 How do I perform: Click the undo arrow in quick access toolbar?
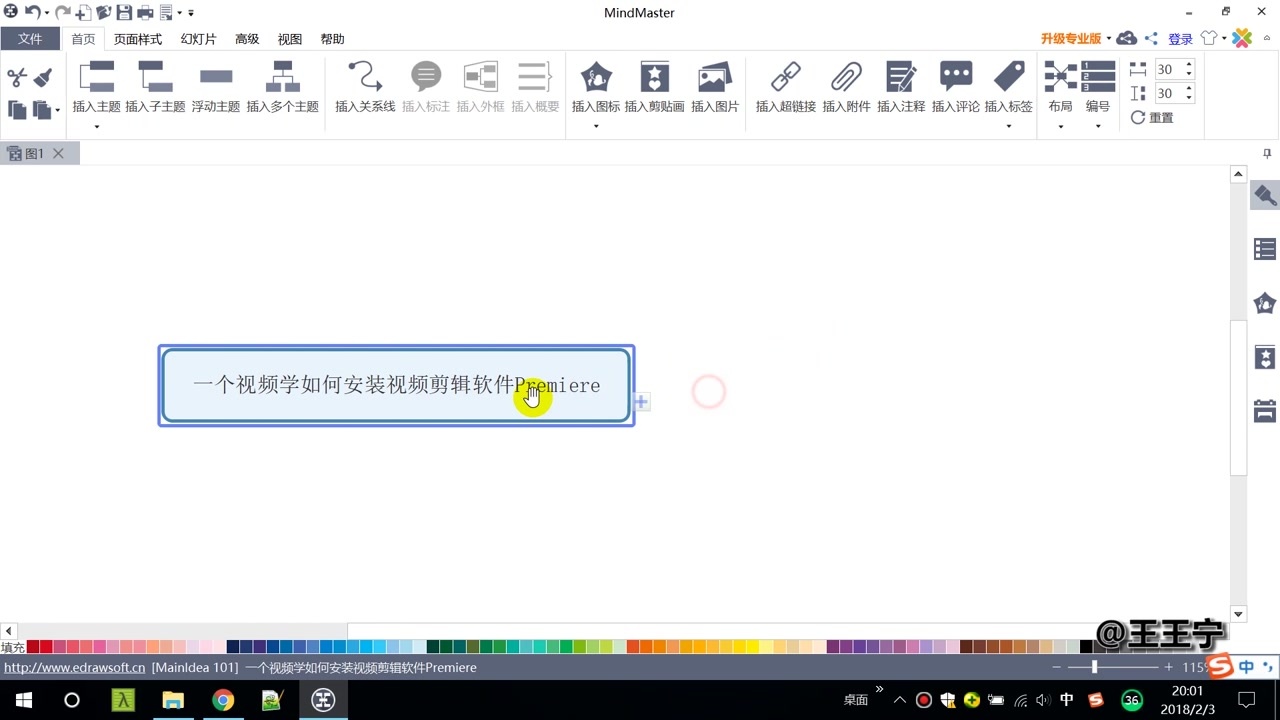(x=31, y=12)
